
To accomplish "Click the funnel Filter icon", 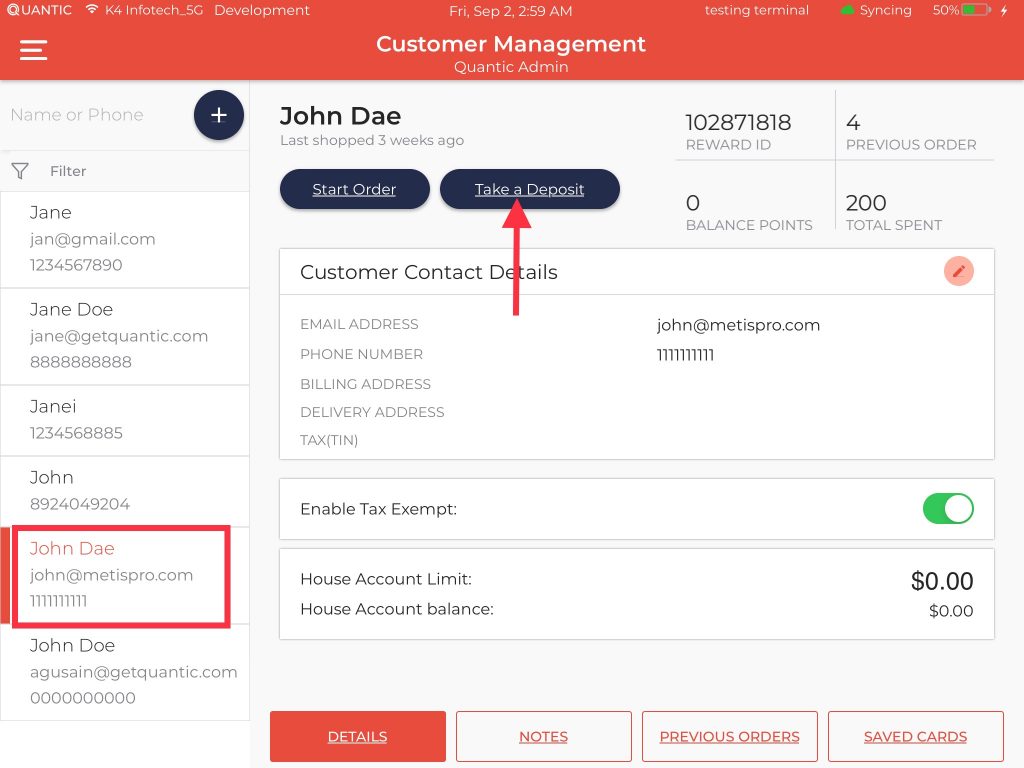I will pyautogui.click(x=20, y=171).
